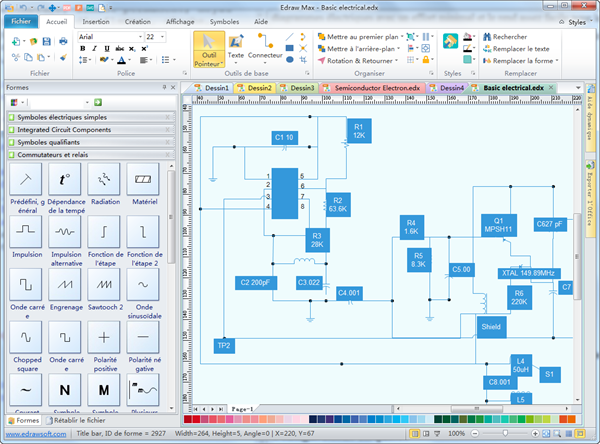Collapse Symboles électriques simples library
600x444 pixels.
[91, 117]
